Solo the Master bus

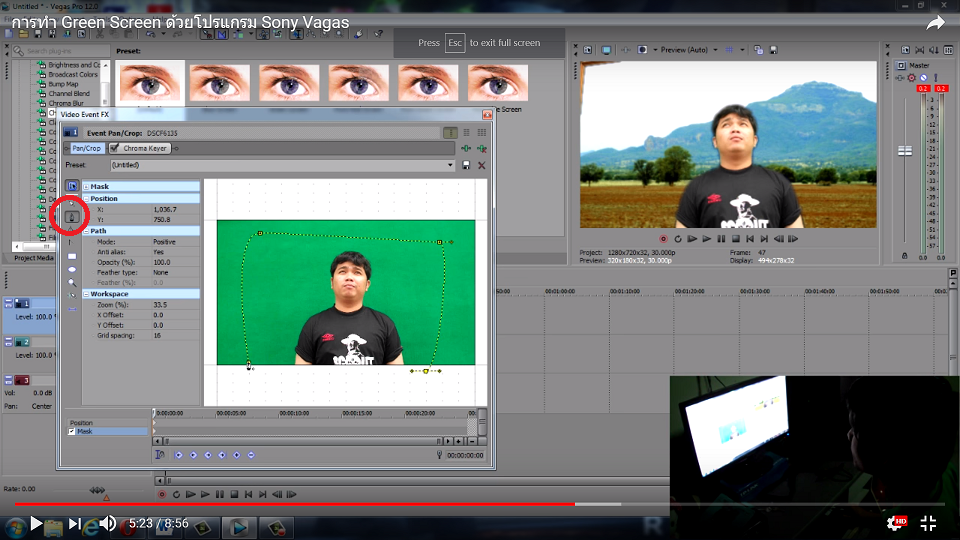(936, 78)
